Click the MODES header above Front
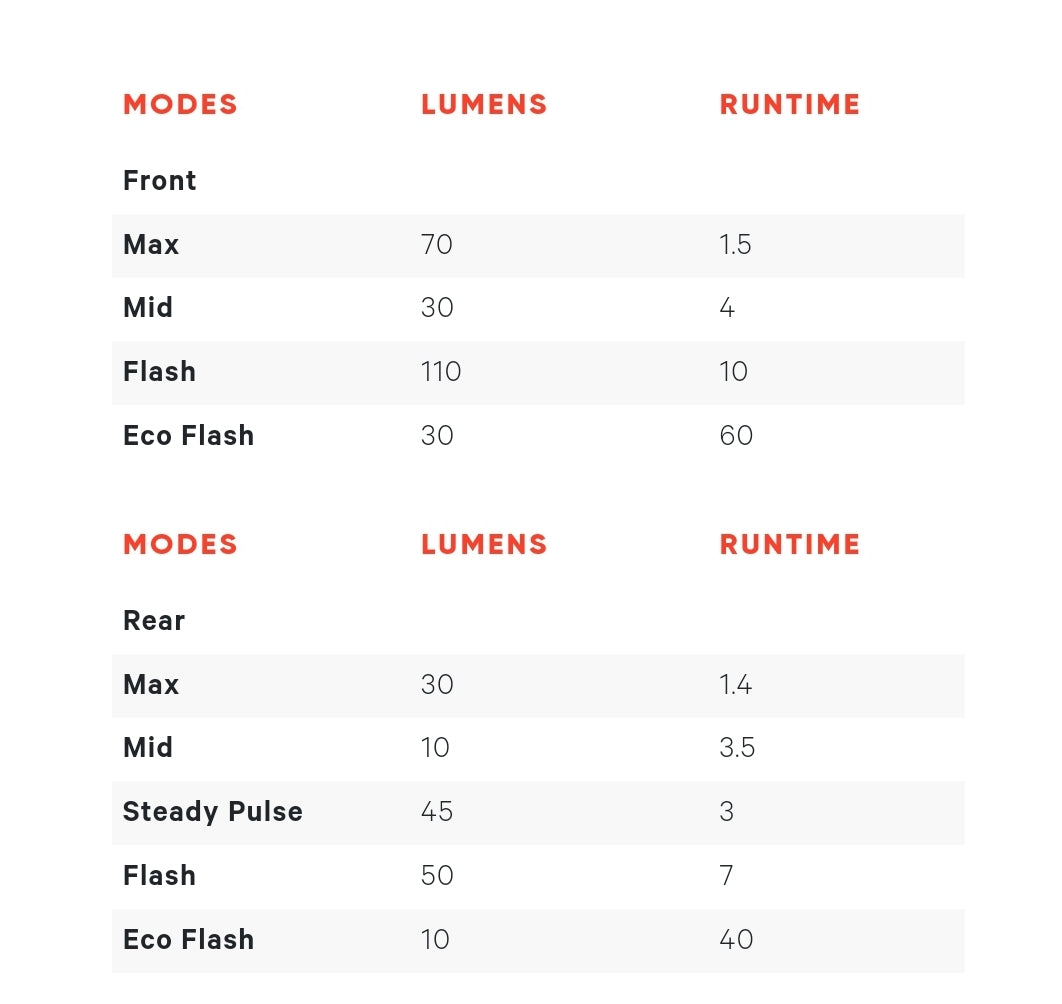The image size is (1062, 1004). click(x=180, y=105)
